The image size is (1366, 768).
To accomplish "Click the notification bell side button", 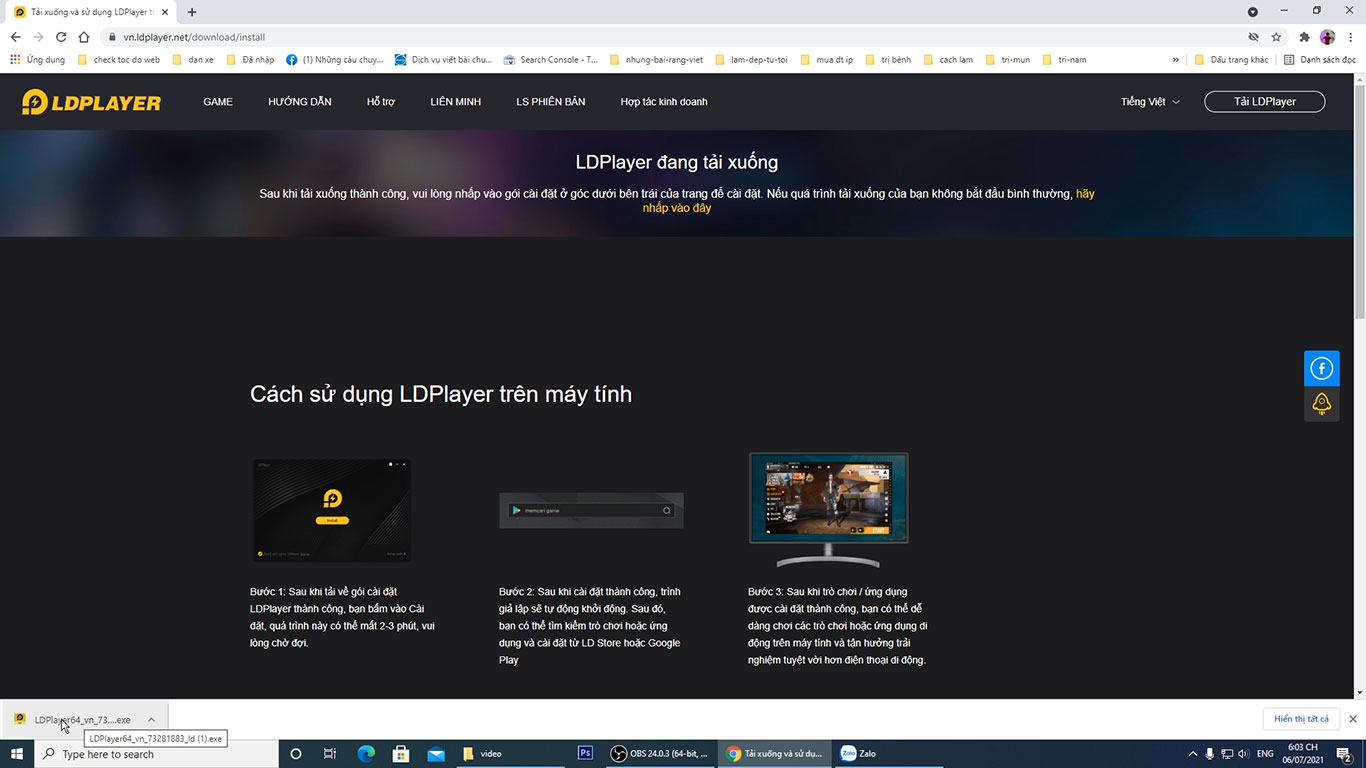I will click(1321, 404).
